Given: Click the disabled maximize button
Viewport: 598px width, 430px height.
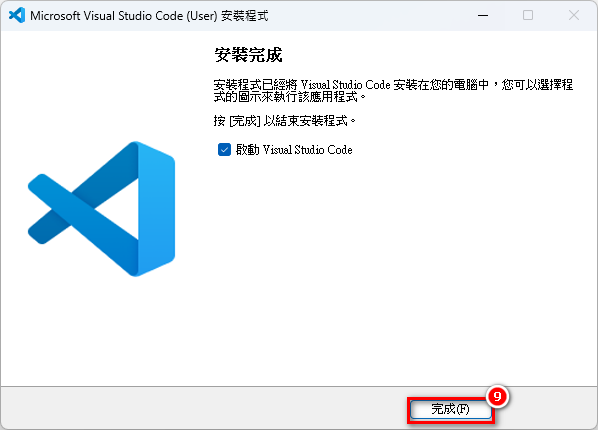Looking at the screenshot, I should coord(528,16).
